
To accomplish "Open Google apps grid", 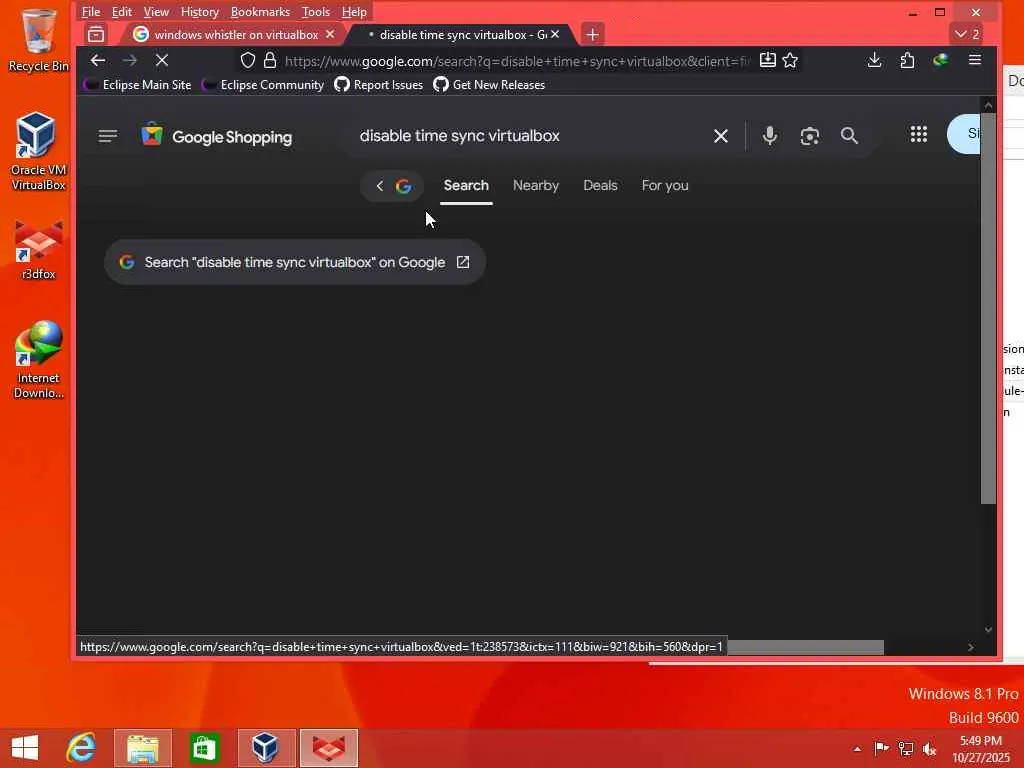I will [x=919, y=135].
